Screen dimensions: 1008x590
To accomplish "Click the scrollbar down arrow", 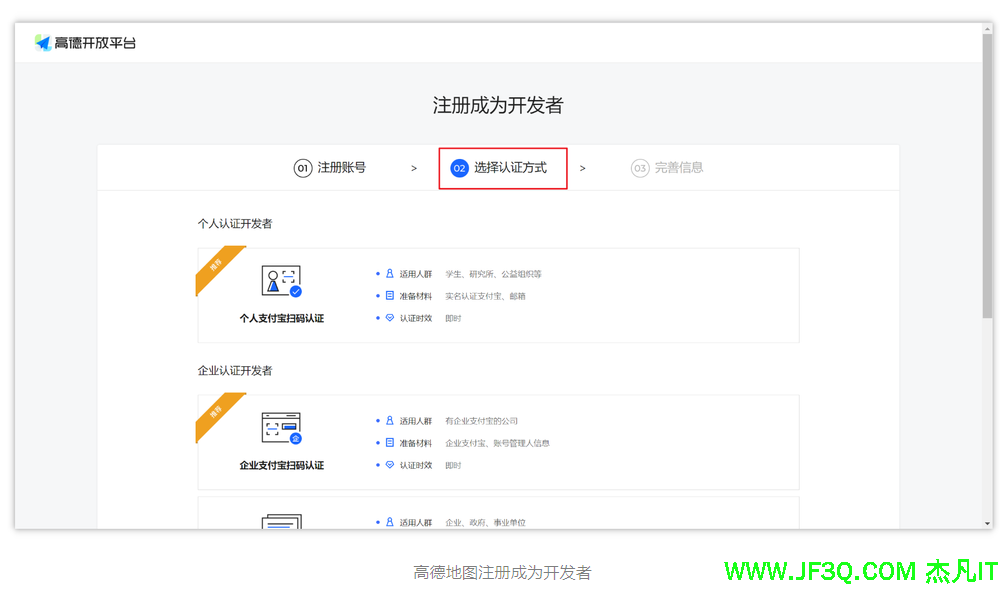I will (987, 521).
